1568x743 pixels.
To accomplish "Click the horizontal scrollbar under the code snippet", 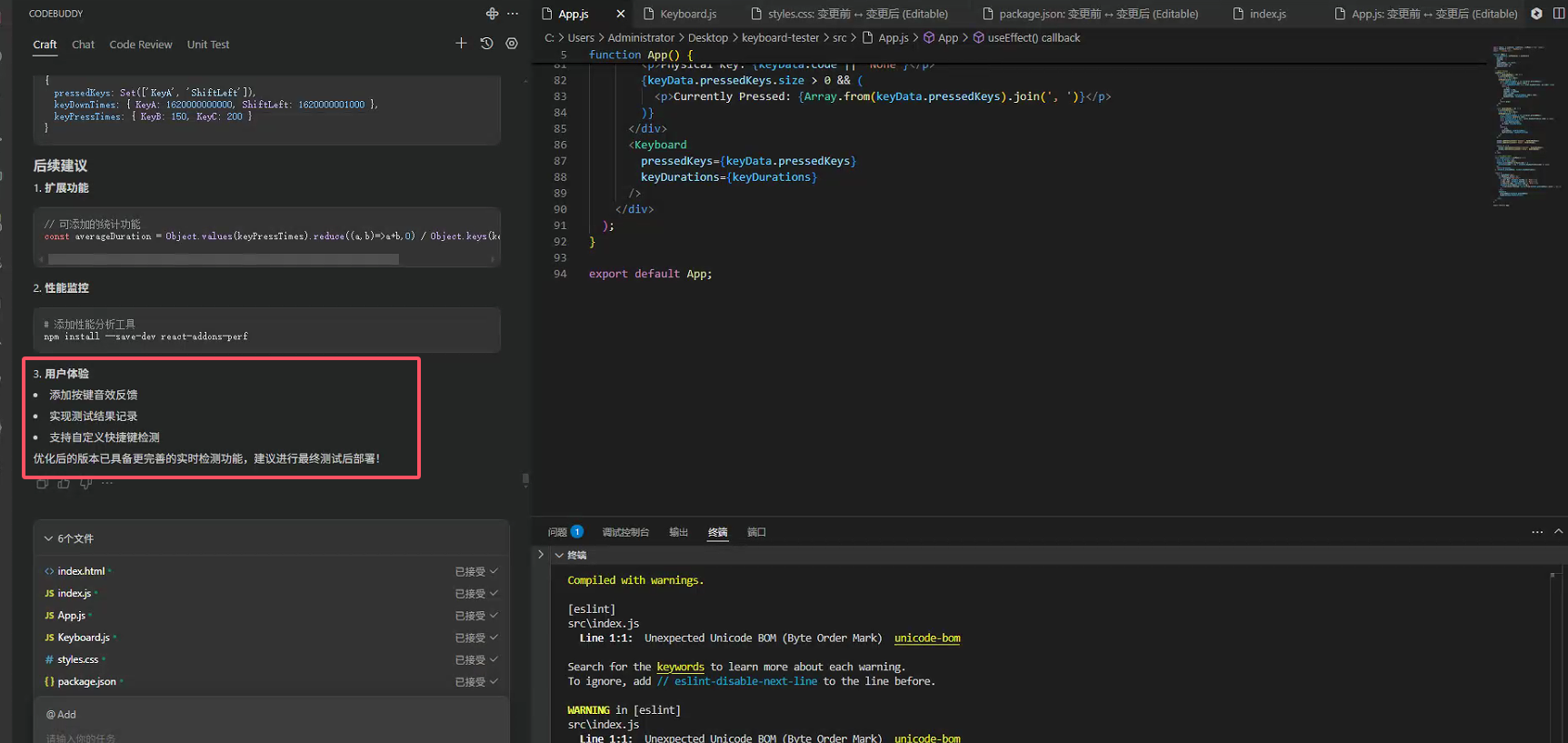I will pyautogui.click(x=224, y=259).
